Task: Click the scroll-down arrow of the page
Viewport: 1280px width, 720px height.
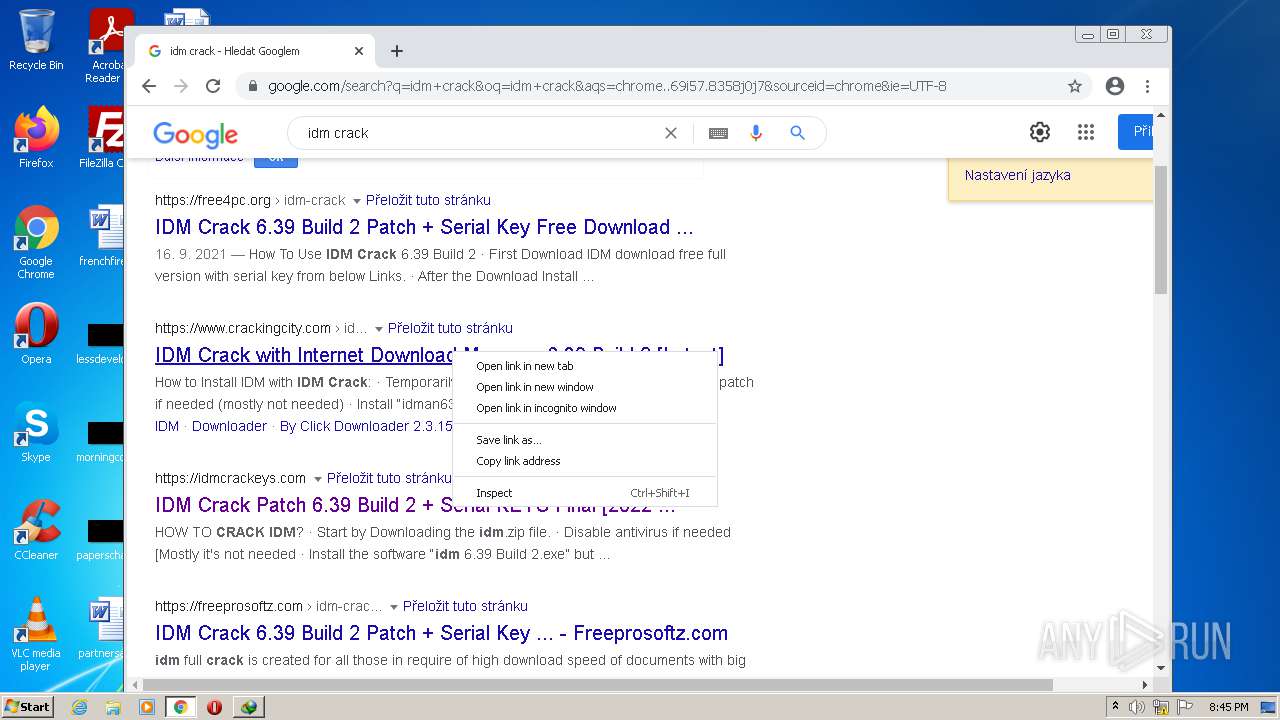Action: pyautogui.click(x=1161, y=668)
